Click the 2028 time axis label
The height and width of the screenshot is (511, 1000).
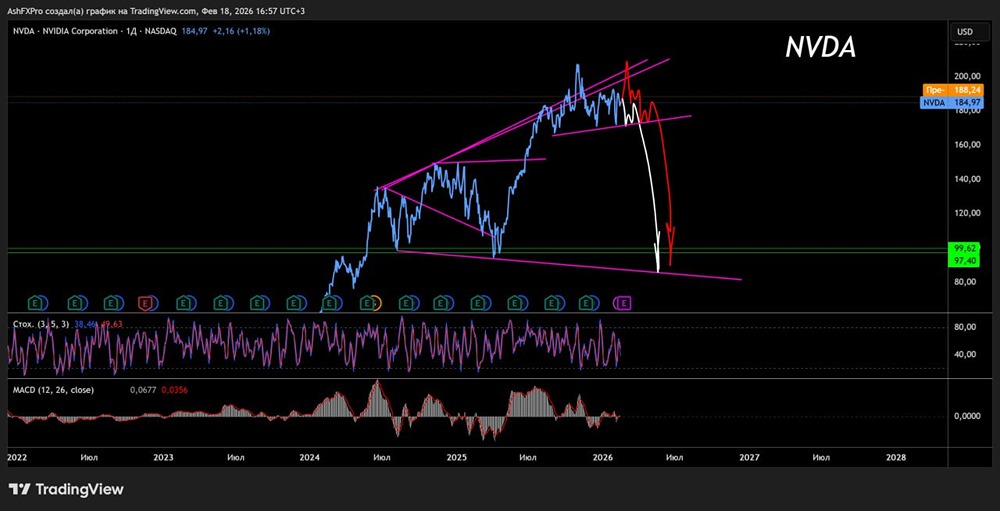pos(896,457)
